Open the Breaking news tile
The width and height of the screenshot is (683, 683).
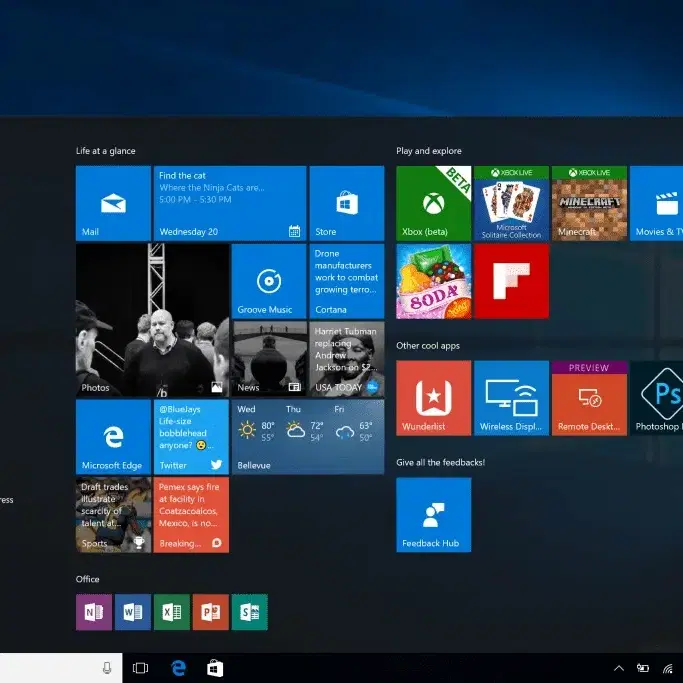click(x=191, y=515)
